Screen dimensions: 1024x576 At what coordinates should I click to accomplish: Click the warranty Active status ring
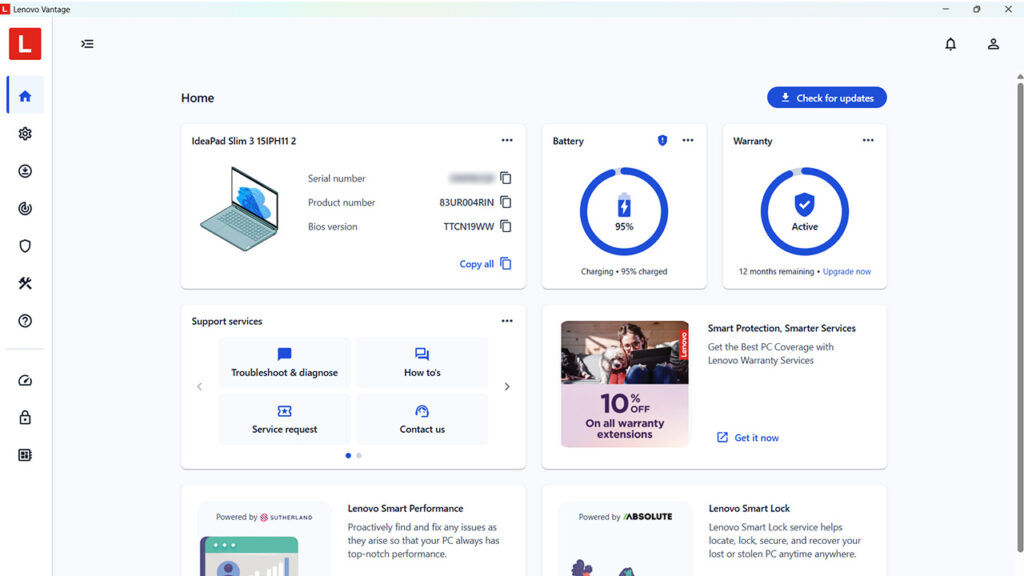tap(805, 211)
